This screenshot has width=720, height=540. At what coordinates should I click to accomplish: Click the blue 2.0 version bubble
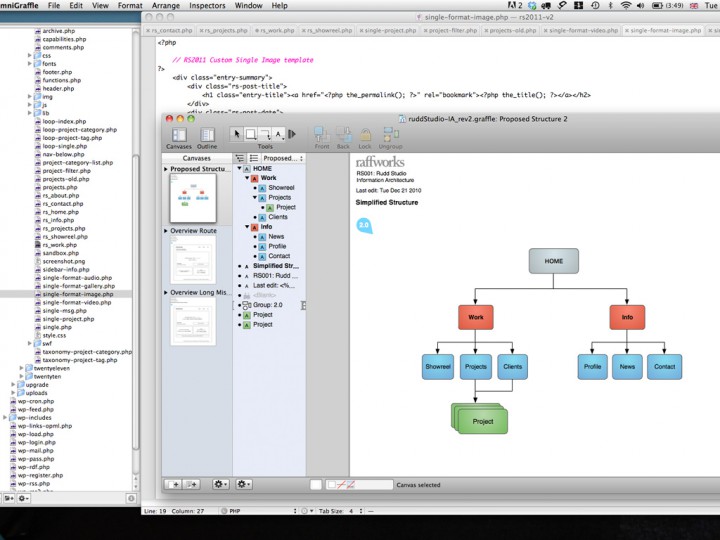click(x=364, y=225)
